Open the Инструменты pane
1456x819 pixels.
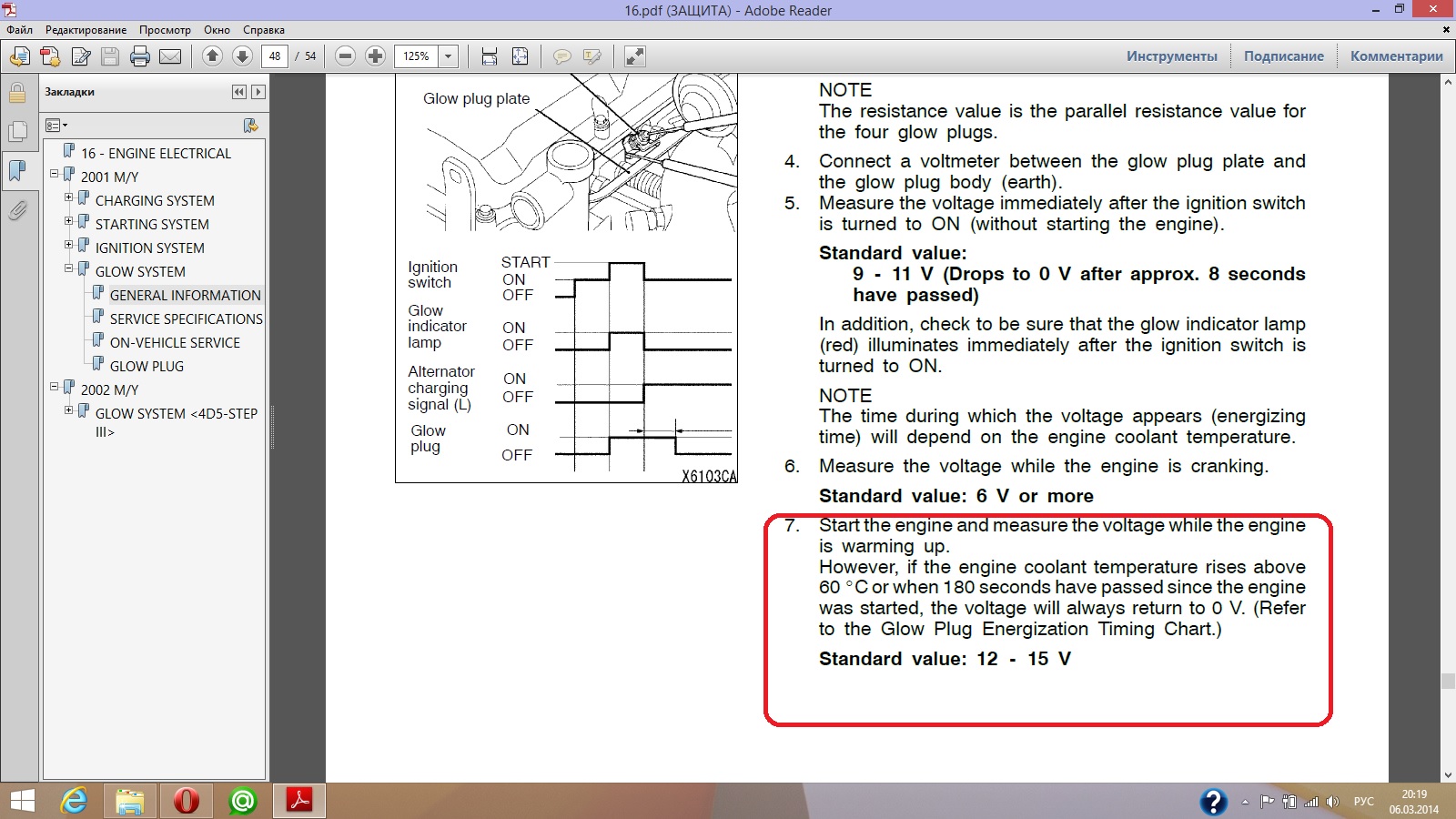(1171, 56)
